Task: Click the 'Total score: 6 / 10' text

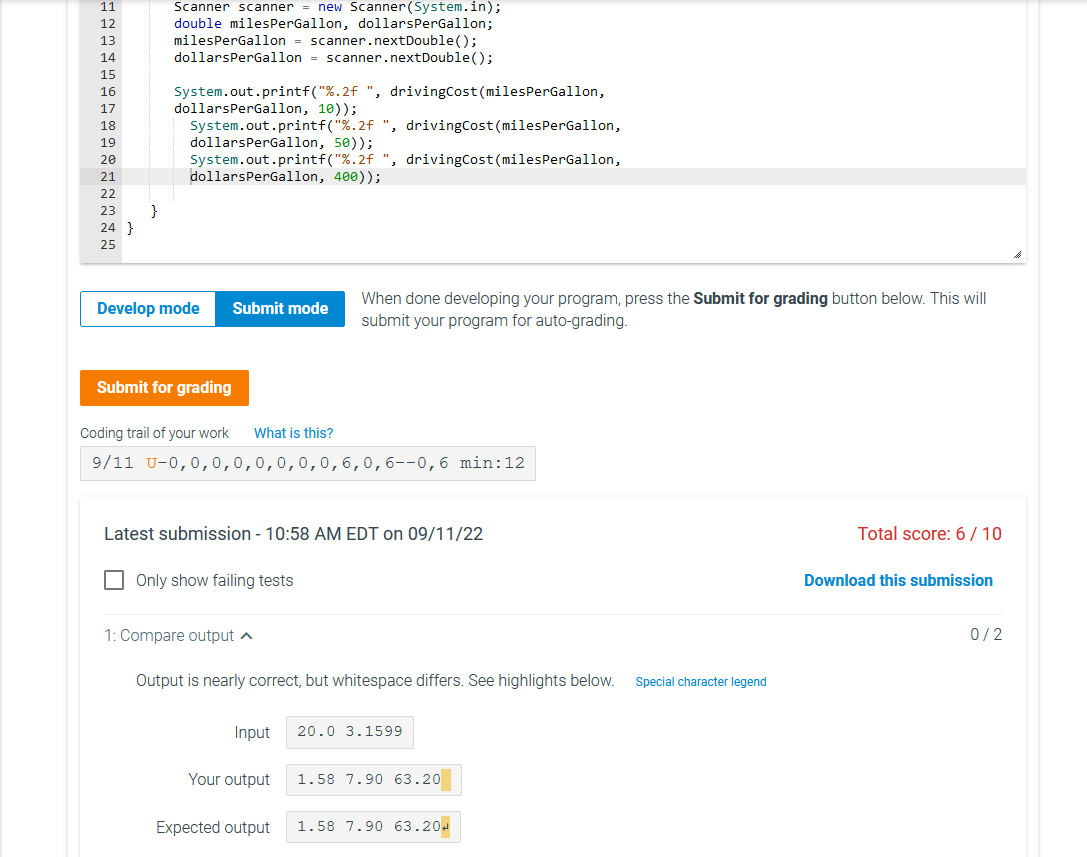Action: click(x=929, y=534)
